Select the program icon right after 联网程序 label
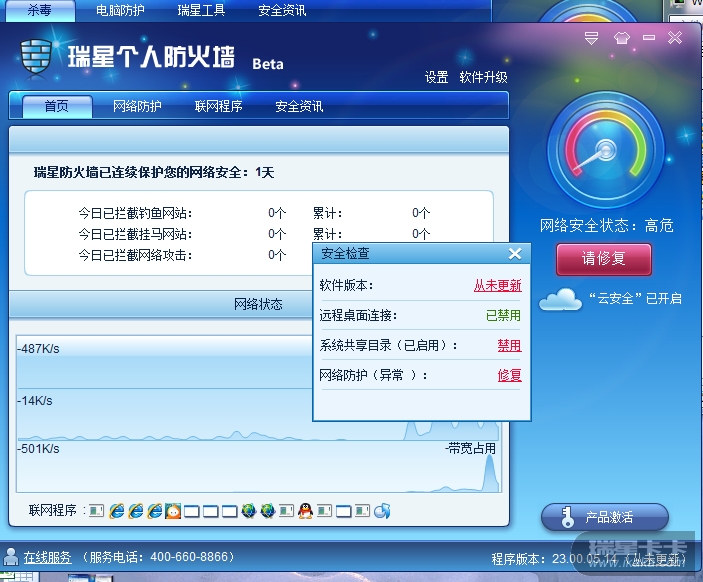This screenshot has height=582, width=703. pos(96,511)
